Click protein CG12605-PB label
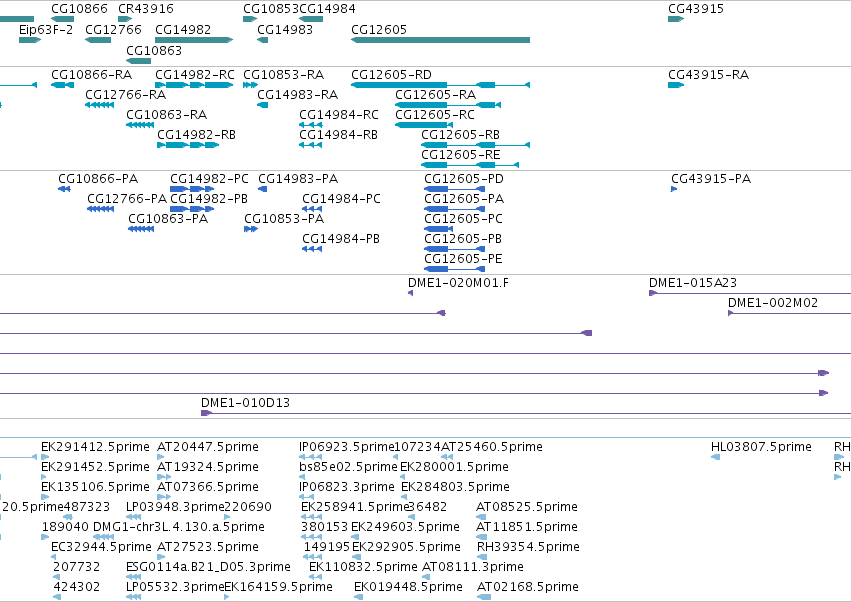The image size is (851, 602). (x=463, y=239)
